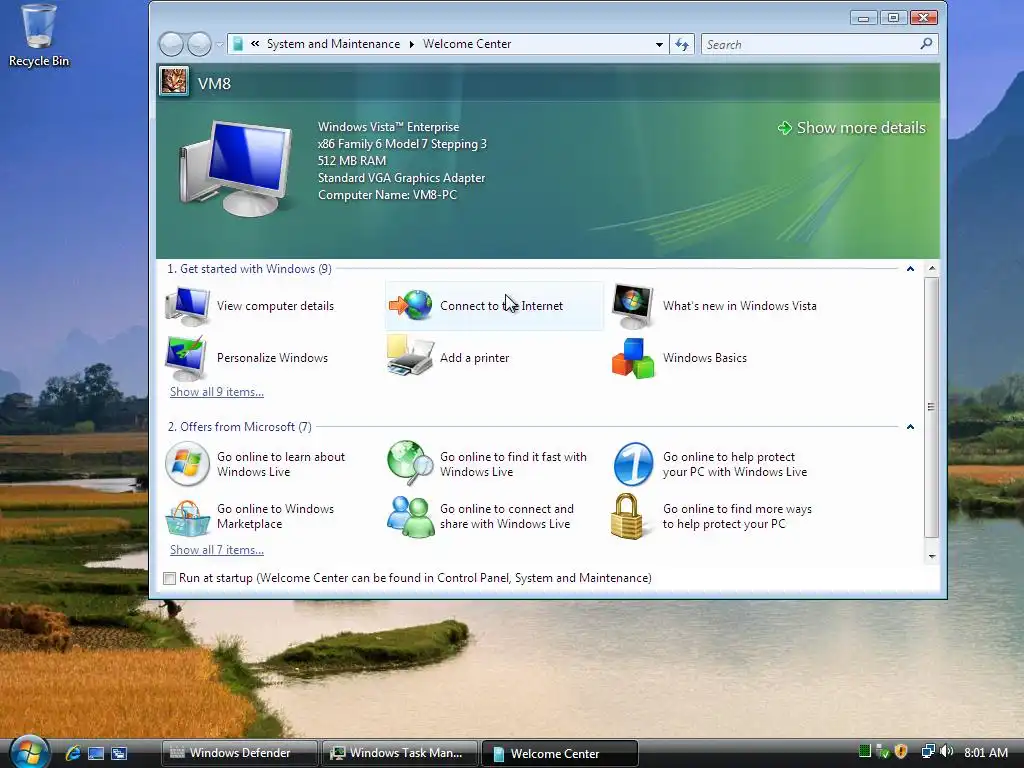The width and height of the screenshot is (1024, 768).
Task: Click the scrollbar down arrow
Action: [x=932, y=556]
